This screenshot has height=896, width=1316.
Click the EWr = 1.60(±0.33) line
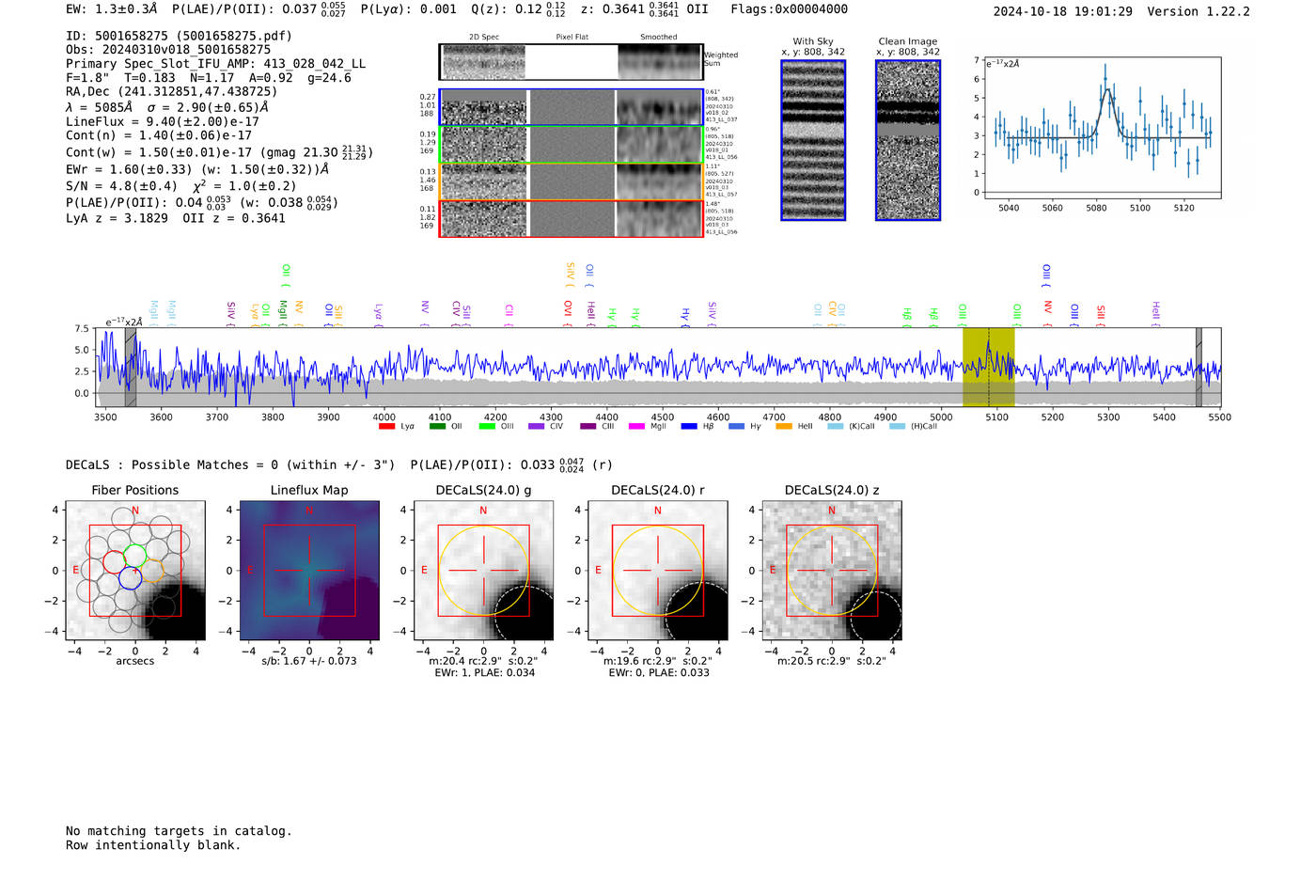point(197,169)
